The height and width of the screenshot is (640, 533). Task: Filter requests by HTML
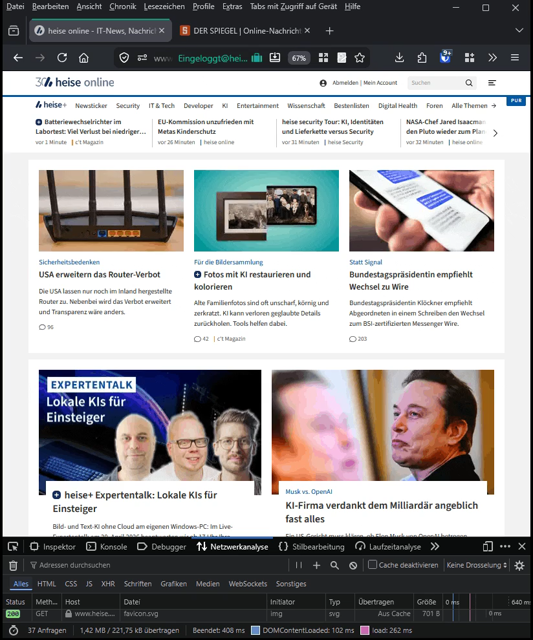[x=47, y=584]
